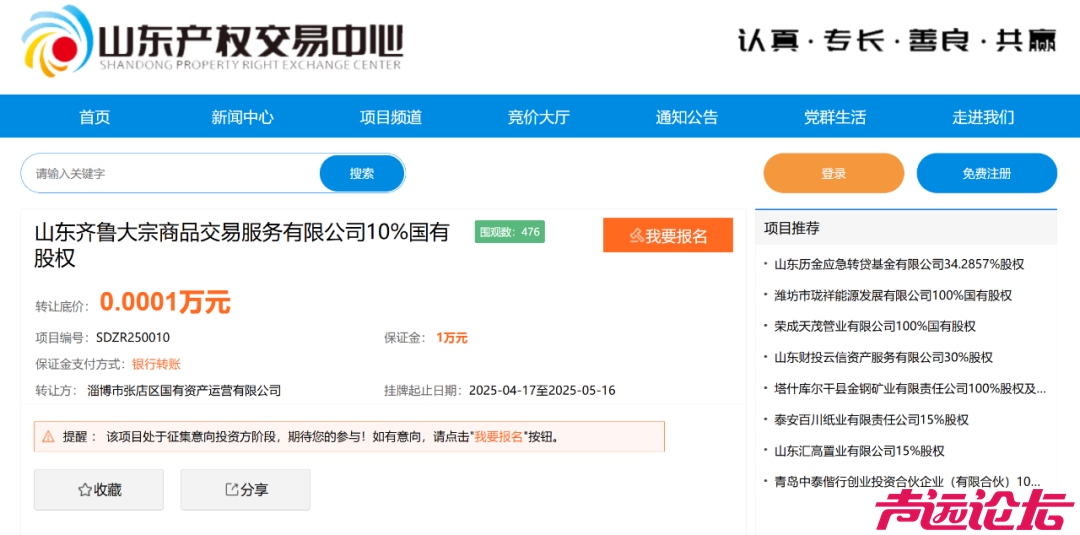Click the 收藏 favorite button
Image resolution: width=1080 pixels, height=535 pixels.
coord(99,490)
